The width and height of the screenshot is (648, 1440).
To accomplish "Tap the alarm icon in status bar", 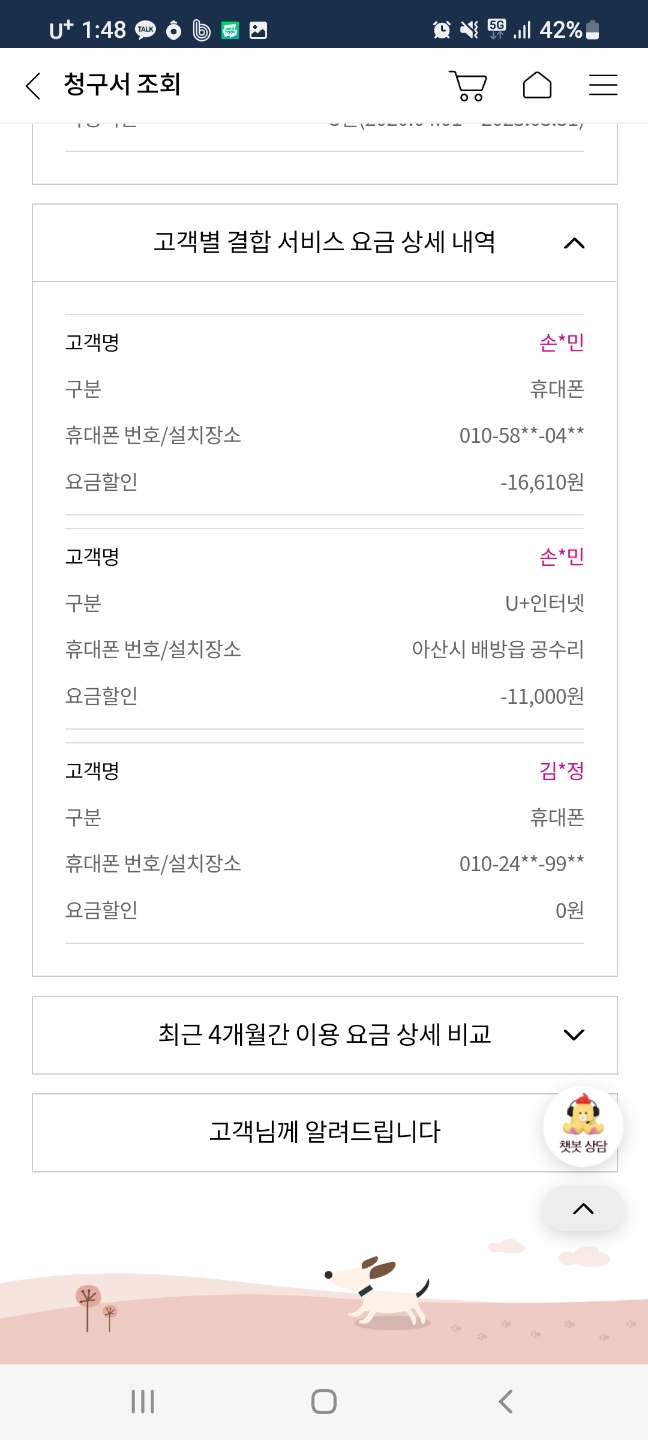I will click(x=442, y=30).
